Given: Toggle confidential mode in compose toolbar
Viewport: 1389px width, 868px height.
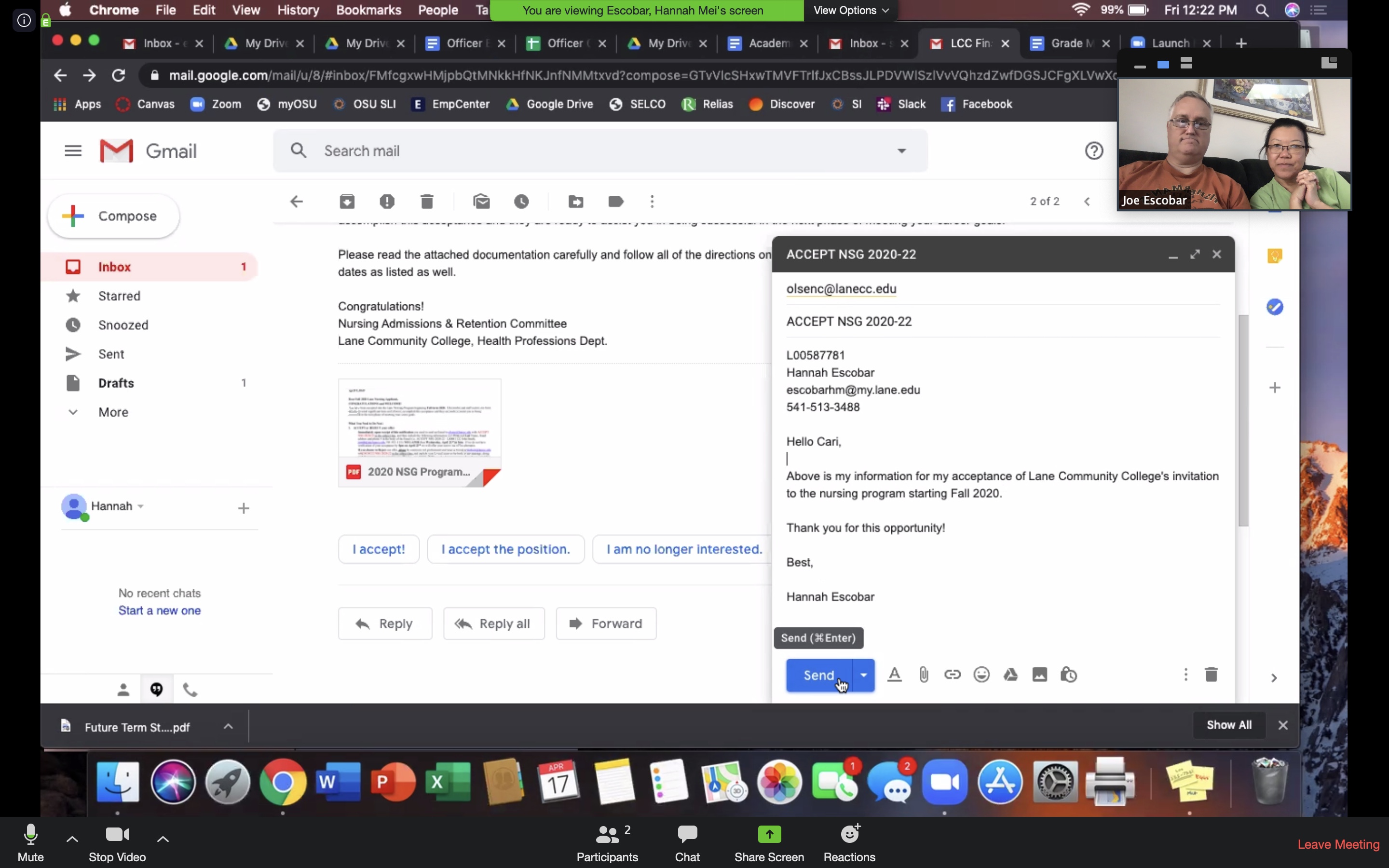Looking at the screenshot, I should point(1069,675).
